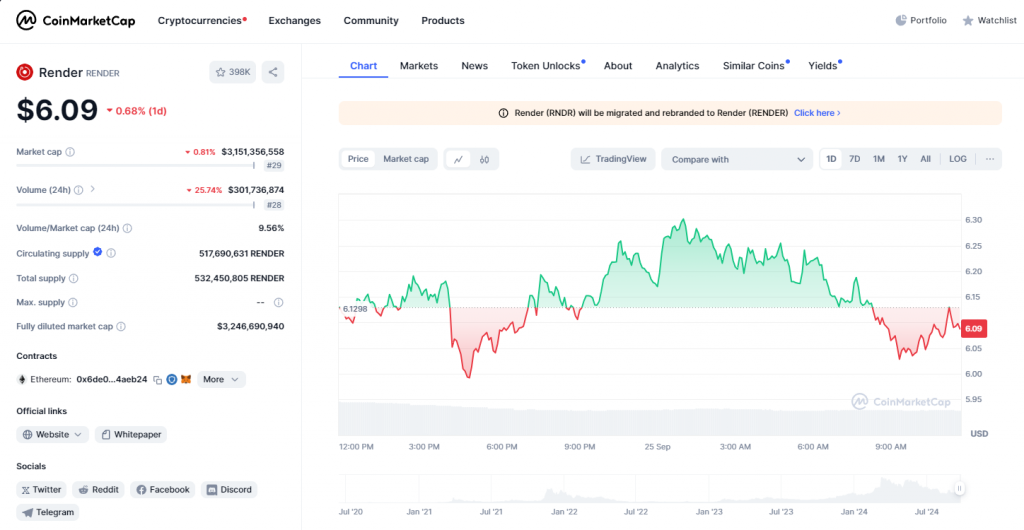Open the Facebook social link
This screenshot has width=1024, height=530.
(163, 490)
